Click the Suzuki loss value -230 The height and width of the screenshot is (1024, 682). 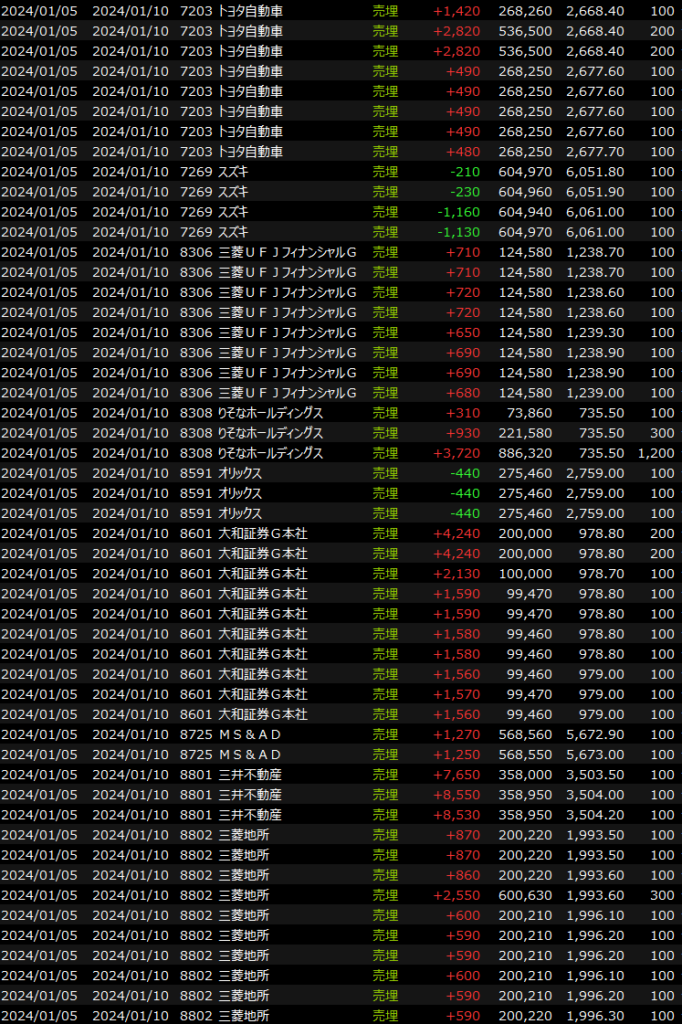(x=464, y=192)
